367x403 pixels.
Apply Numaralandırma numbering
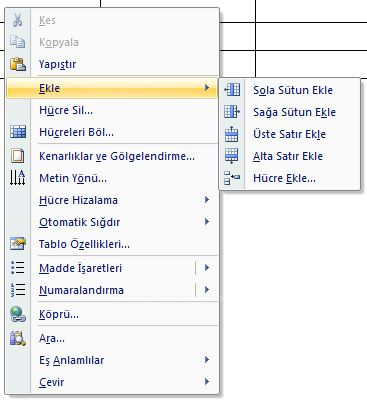click(81, 290)
